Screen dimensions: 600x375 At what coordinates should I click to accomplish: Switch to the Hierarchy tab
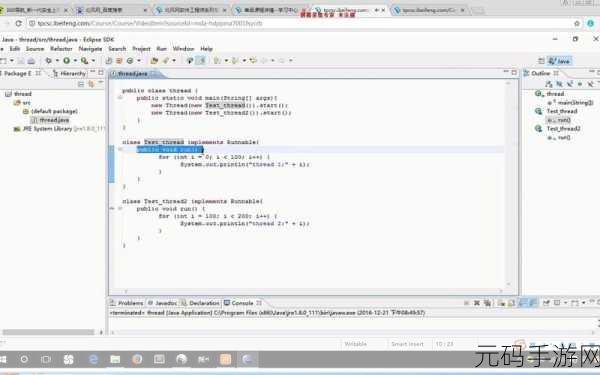click(69, 73)
